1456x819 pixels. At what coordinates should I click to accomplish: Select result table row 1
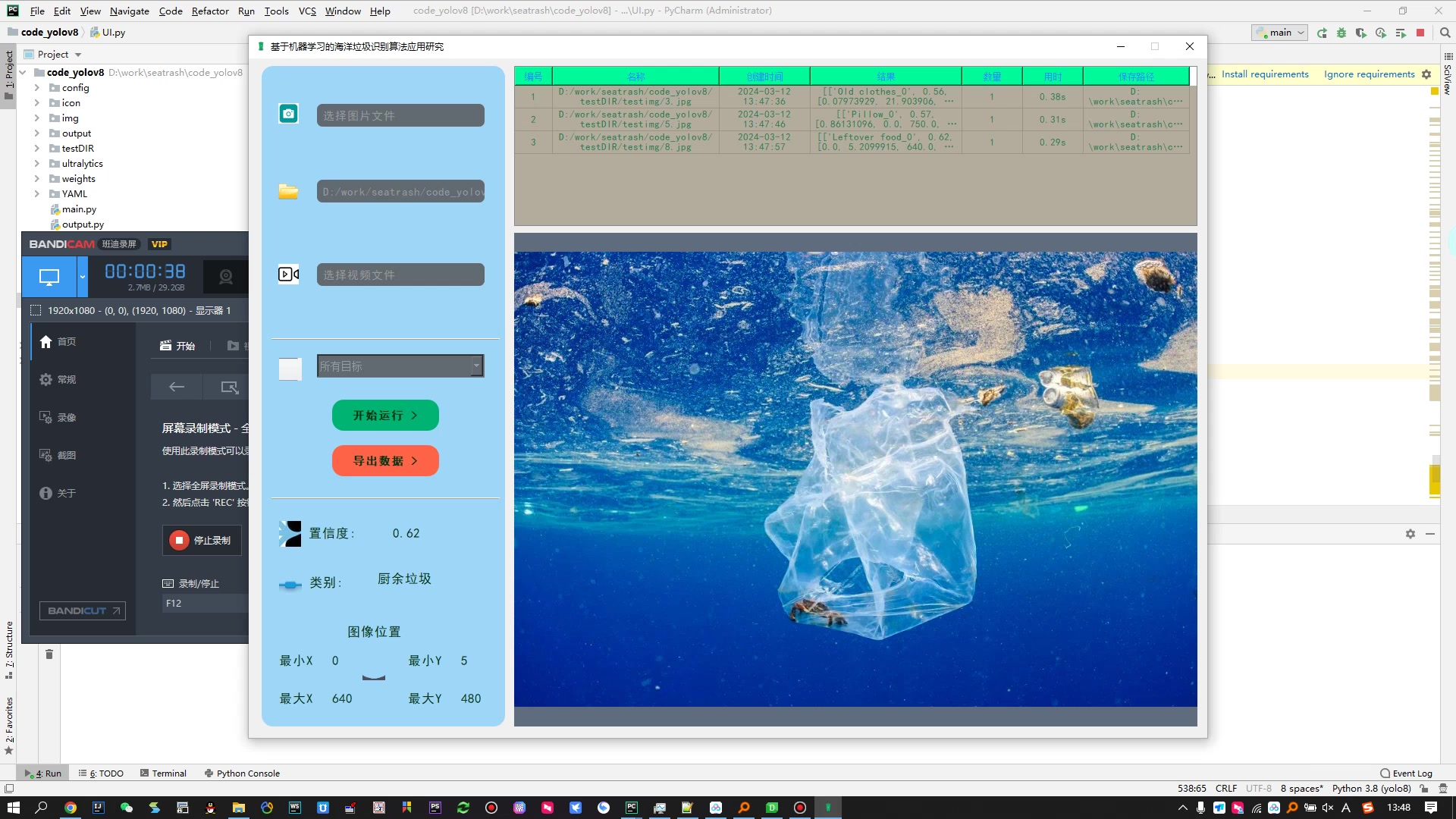click(x=852, y=96)
